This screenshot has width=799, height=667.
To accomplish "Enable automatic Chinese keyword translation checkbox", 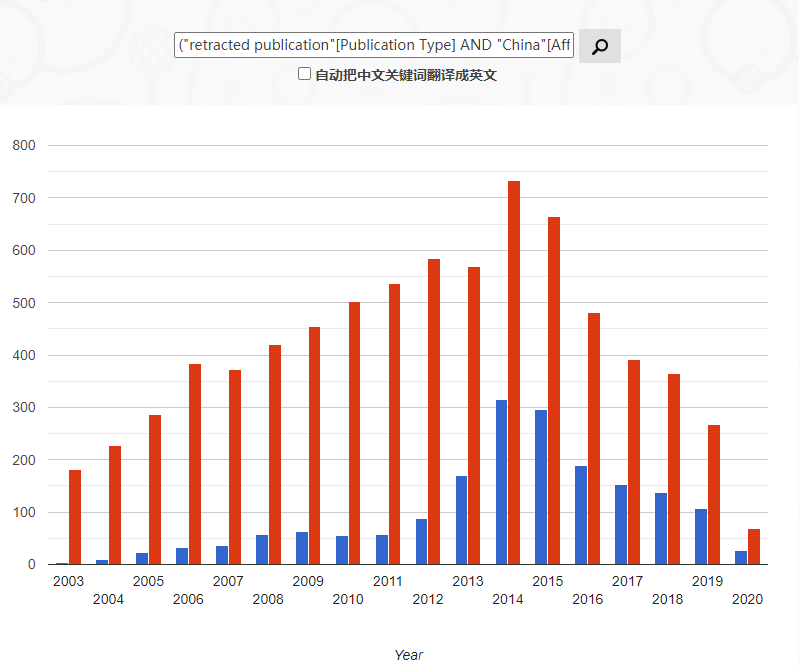I will 305,74.
